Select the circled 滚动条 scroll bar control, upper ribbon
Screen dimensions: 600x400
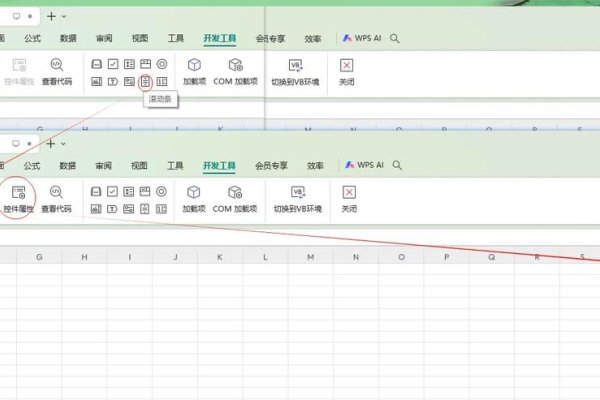click(x=145, y=82)
